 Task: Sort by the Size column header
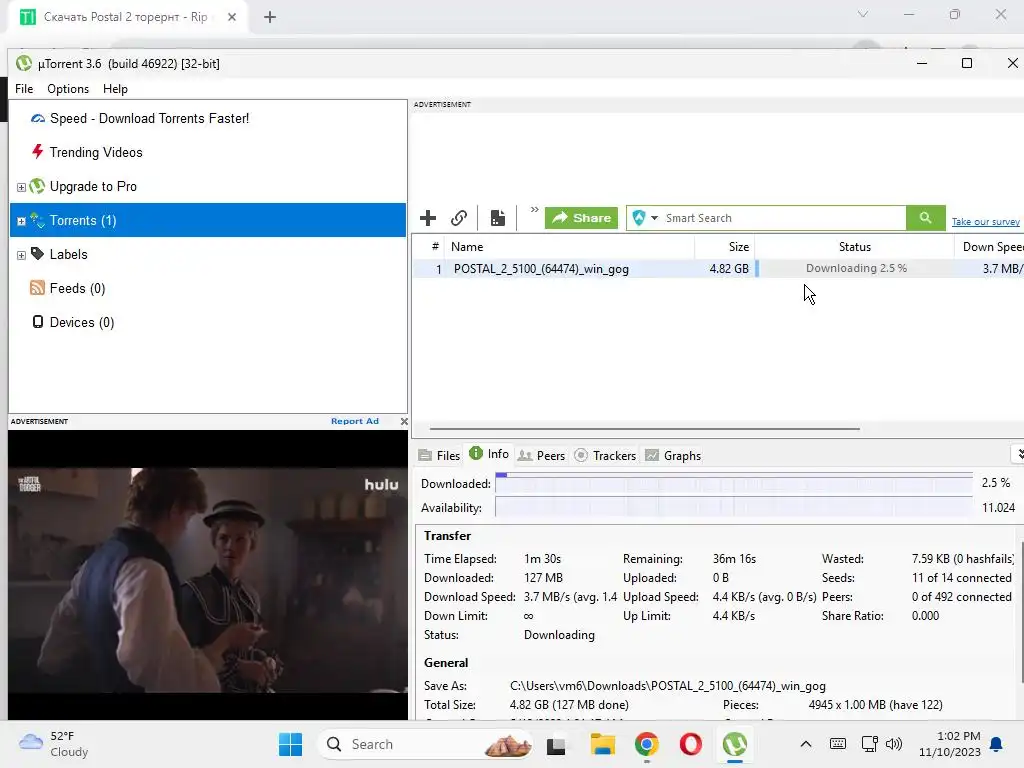coord(725,246)
